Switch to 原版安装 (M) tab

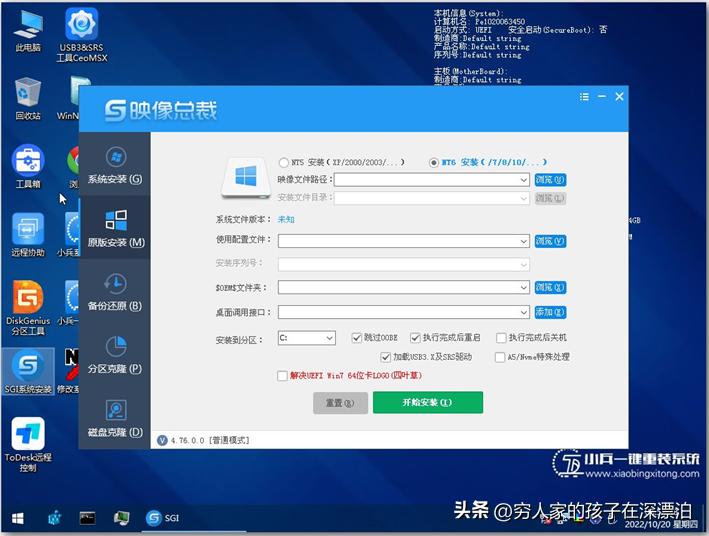[115, 228]
